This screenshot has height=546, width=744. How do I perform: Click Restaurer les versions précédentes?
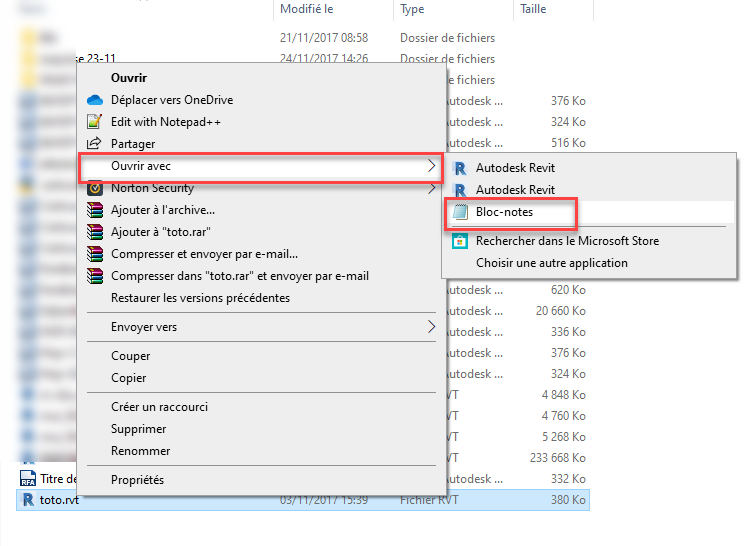(x=200, y=298)
